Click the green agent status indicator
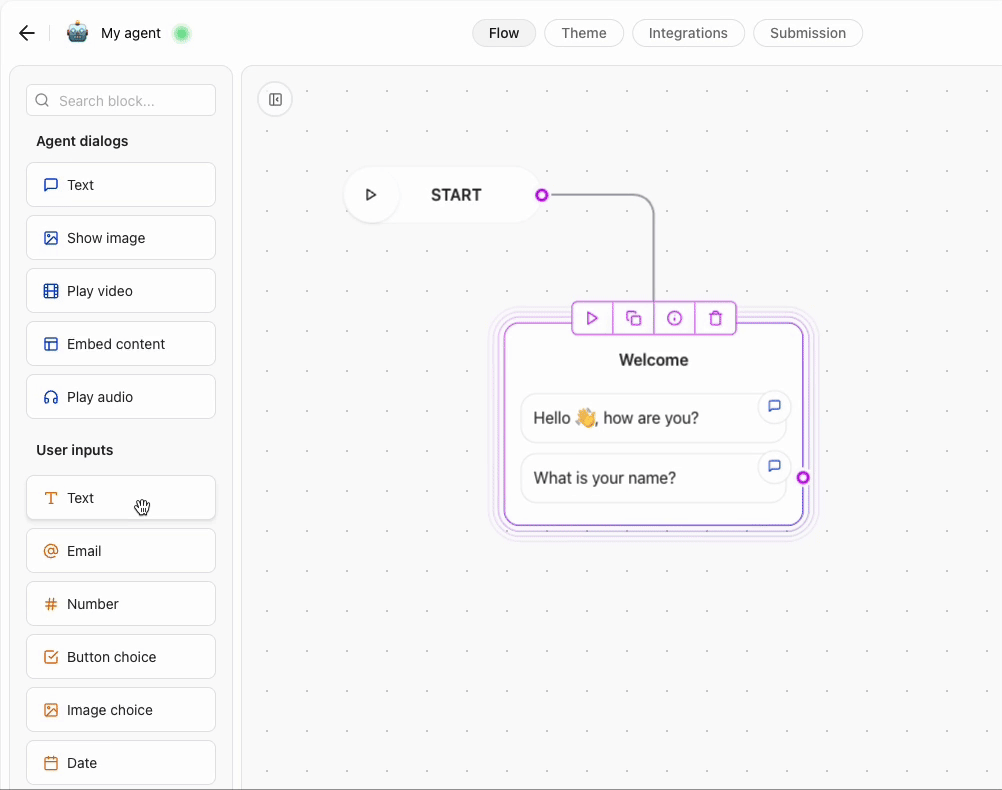 point(181,33)
